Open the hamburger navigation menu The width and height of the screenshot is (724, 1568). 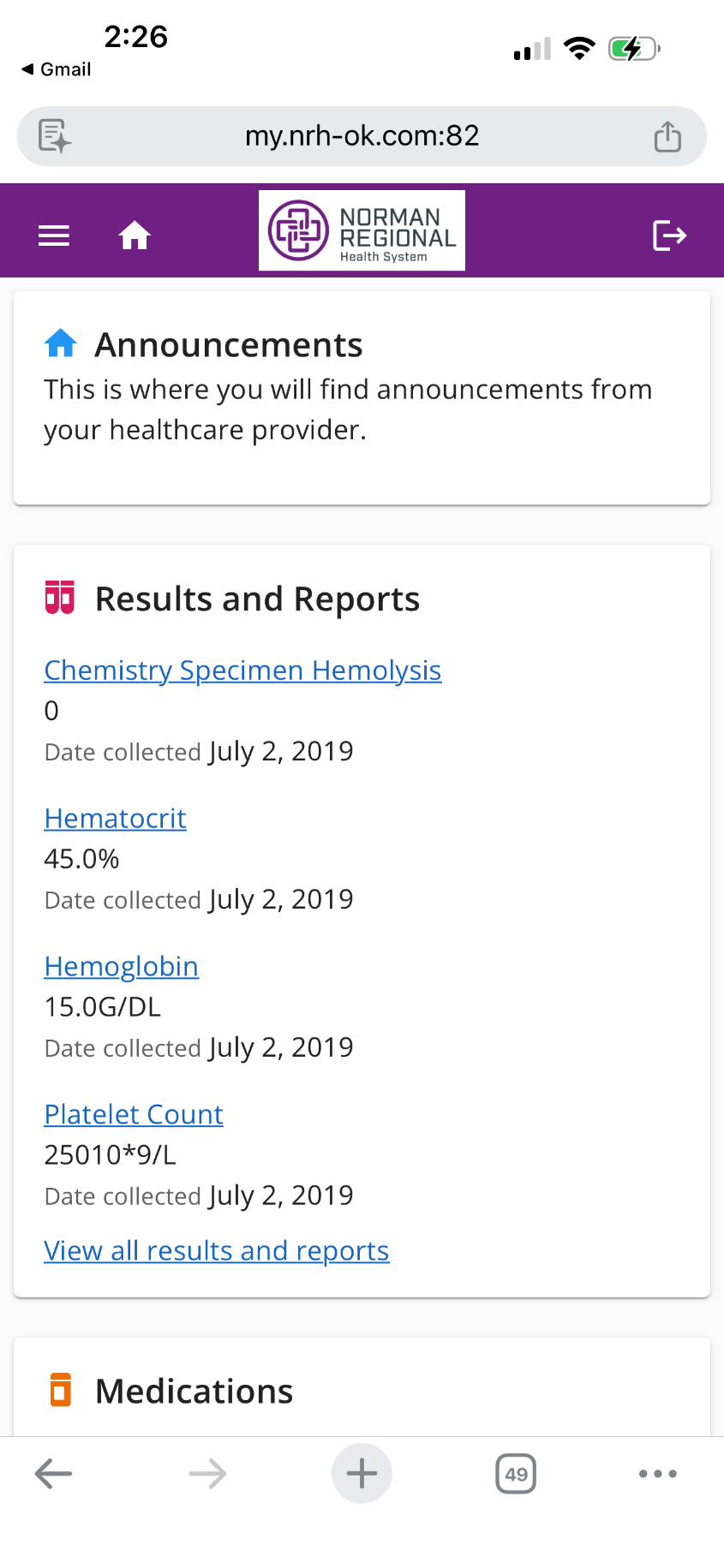pos(53,235)
